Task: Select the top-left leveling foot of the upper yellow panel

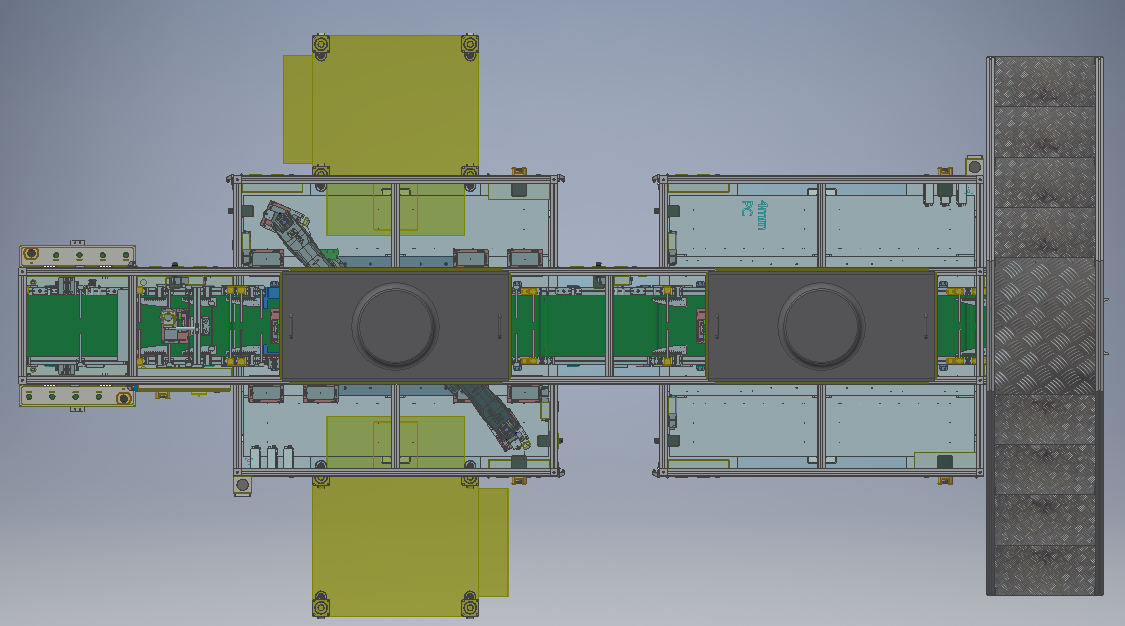Action: click(320, 46)
